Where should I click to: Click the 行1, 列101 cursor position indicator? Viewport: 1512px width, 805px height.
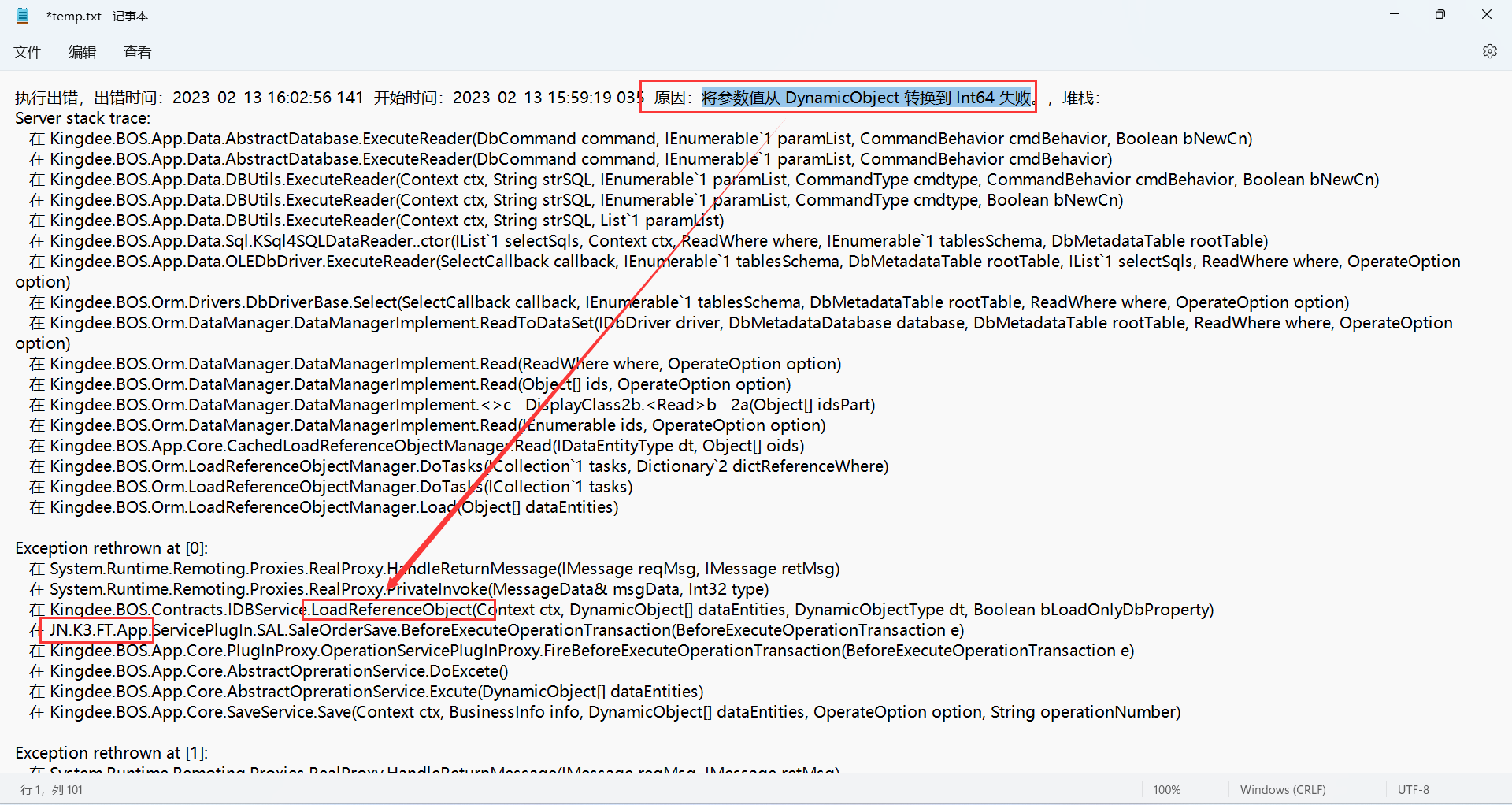click(51, 789)
